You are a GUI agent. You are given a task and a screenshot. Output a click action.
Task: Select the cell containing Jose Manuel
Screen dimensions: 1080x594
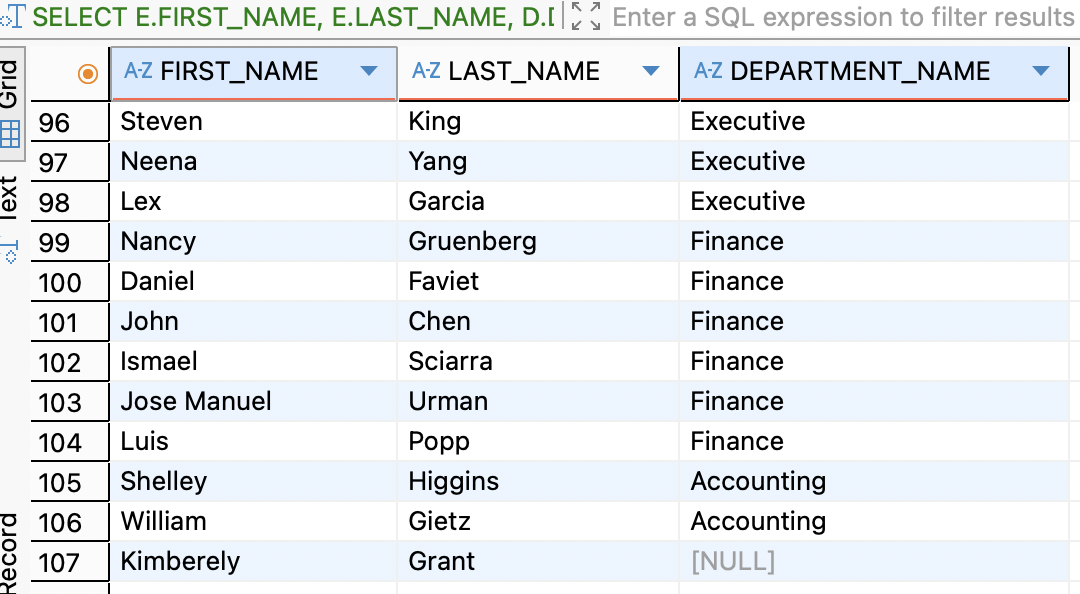[x=196, y=401]
